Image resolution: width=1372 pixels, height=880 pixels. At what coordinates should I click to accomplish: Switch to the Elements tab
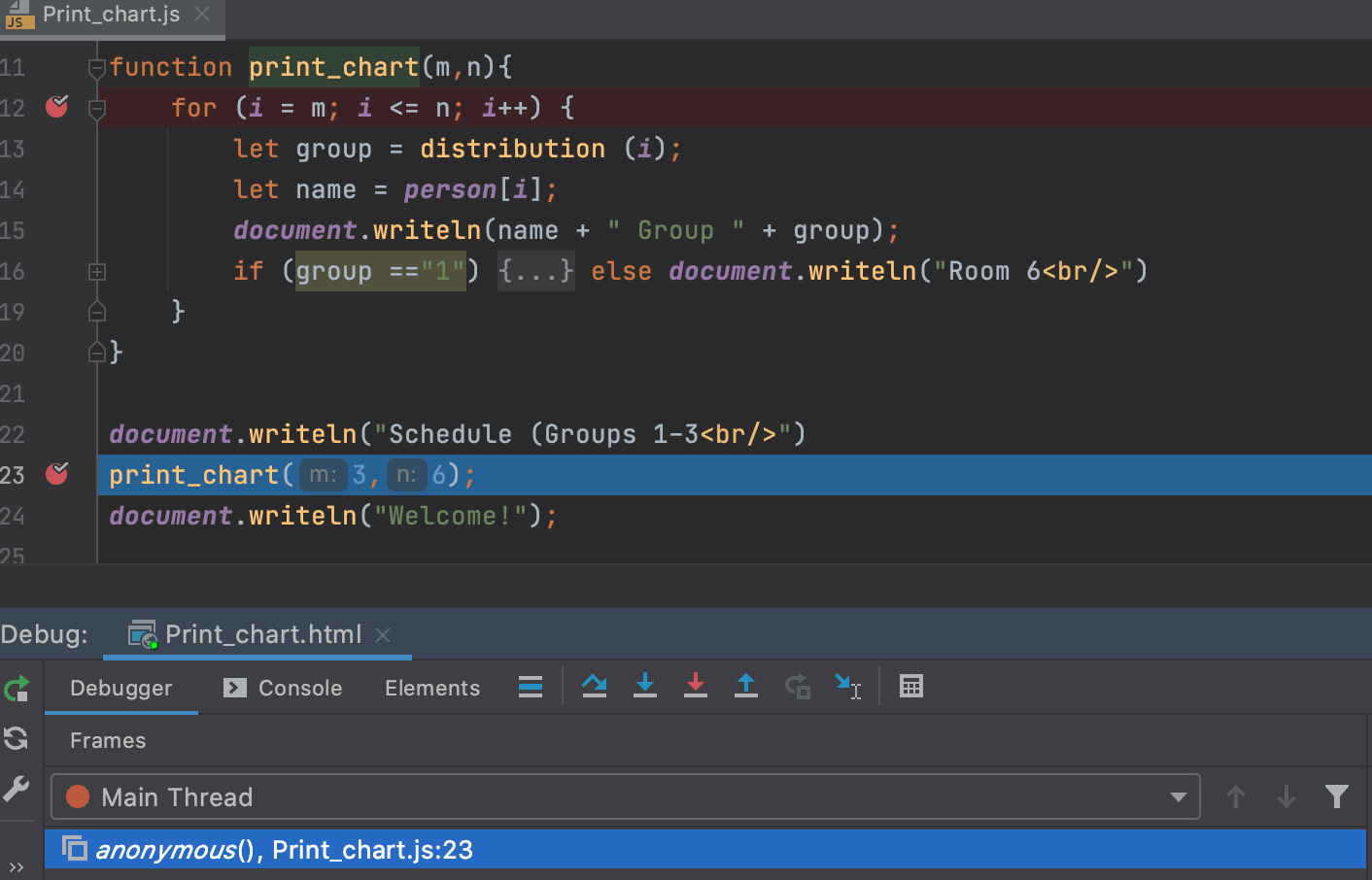point(431,688)
